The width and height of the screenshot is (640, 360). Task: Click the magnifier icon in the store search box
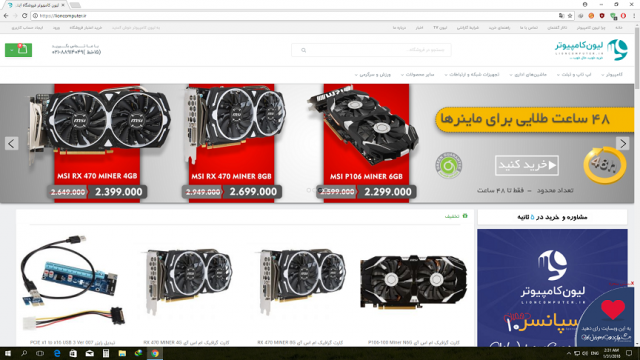(303, 50)
